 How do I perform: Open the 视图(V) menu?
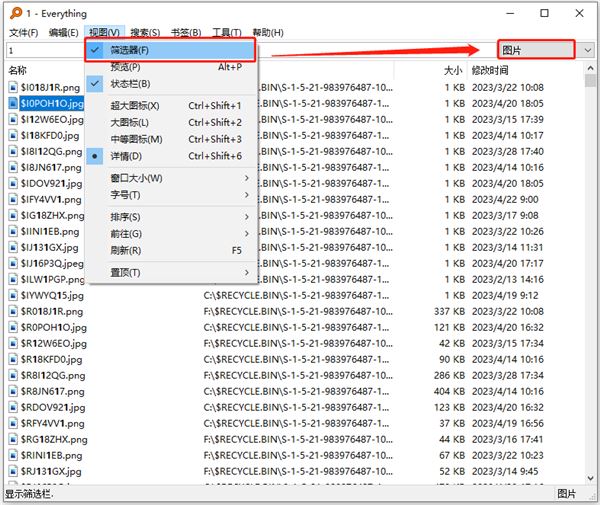104,33
